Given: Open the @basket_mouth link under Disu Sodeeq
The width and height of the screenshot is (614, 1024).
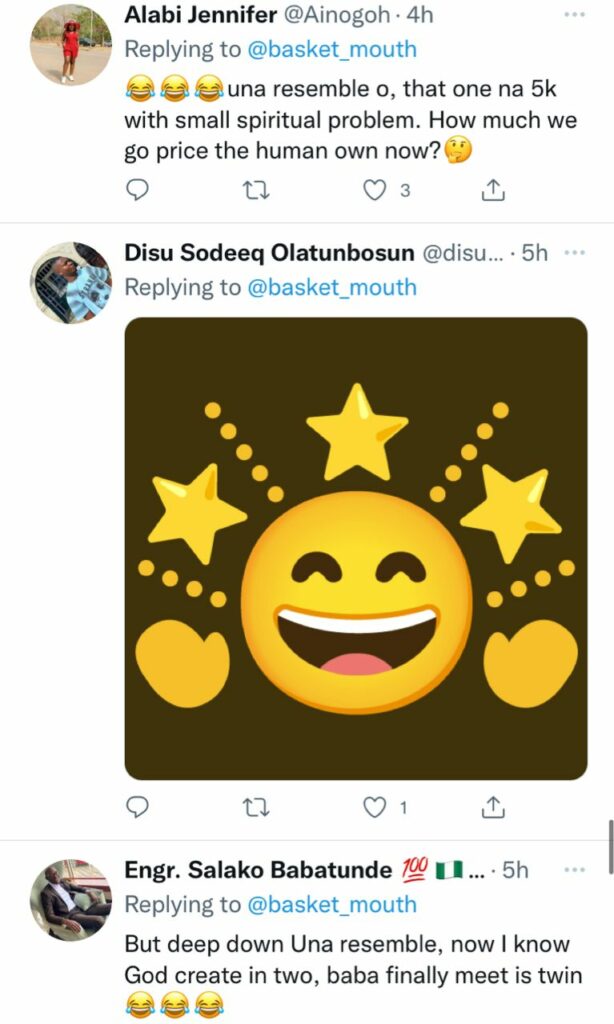Looking at the screenshot, I should [x=332, y=287].
